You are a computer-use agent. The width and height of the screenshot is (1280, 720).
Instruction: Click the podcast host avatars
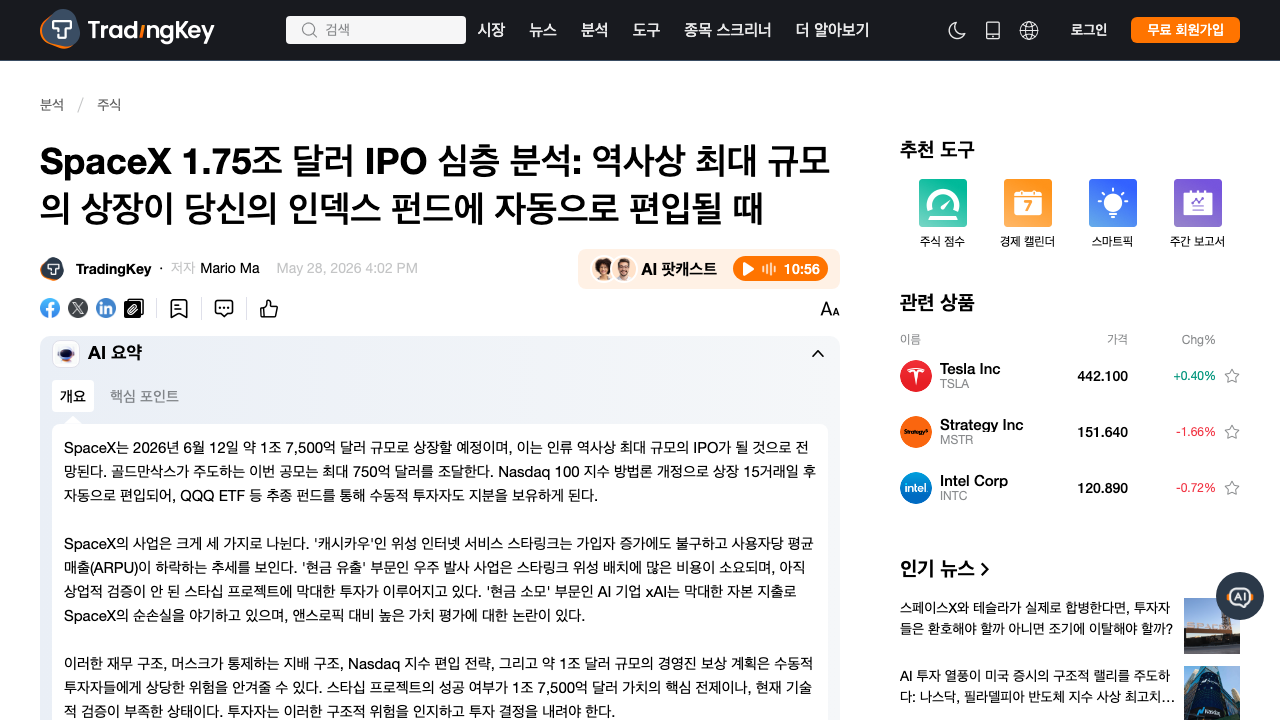[x=614, y=269]
